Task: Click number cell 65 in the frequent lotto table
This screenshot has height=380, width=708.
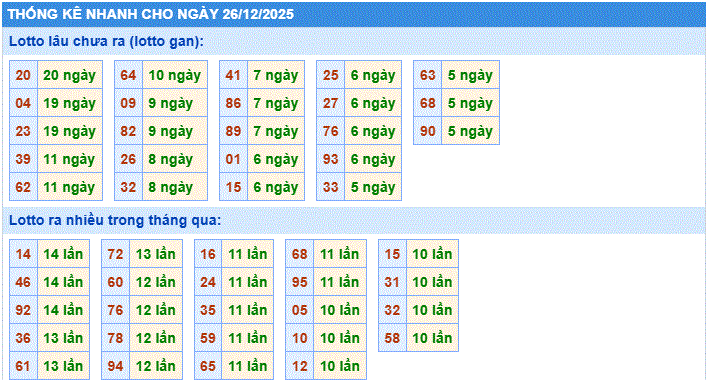Action: 208,366
